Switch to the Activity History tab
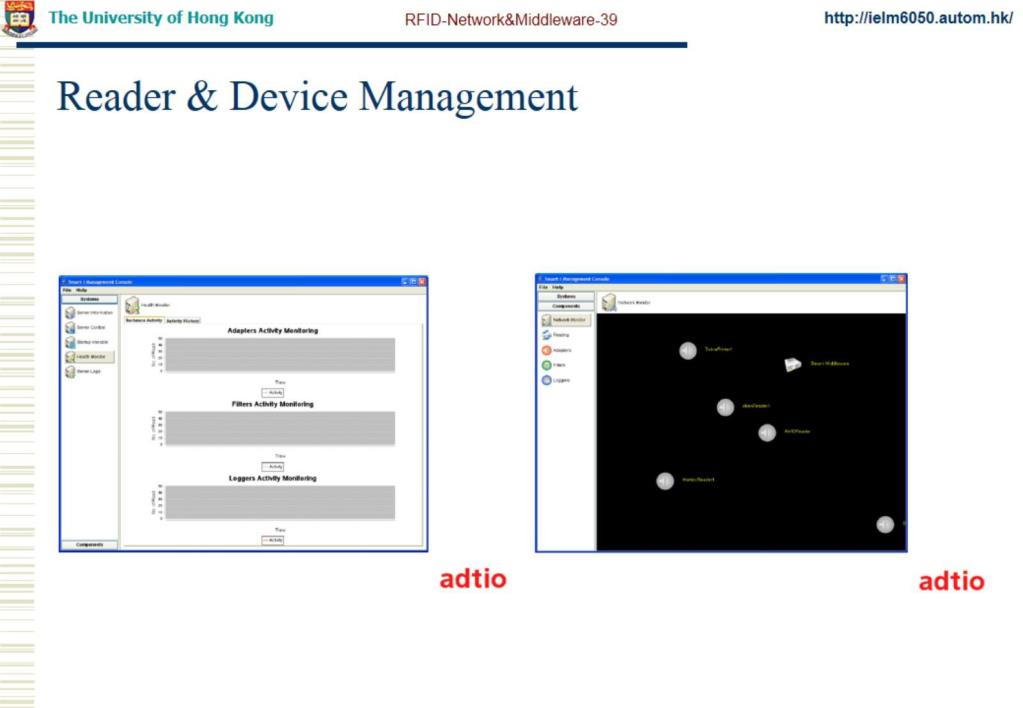The image size is (1023, 708). click(183, 321)
